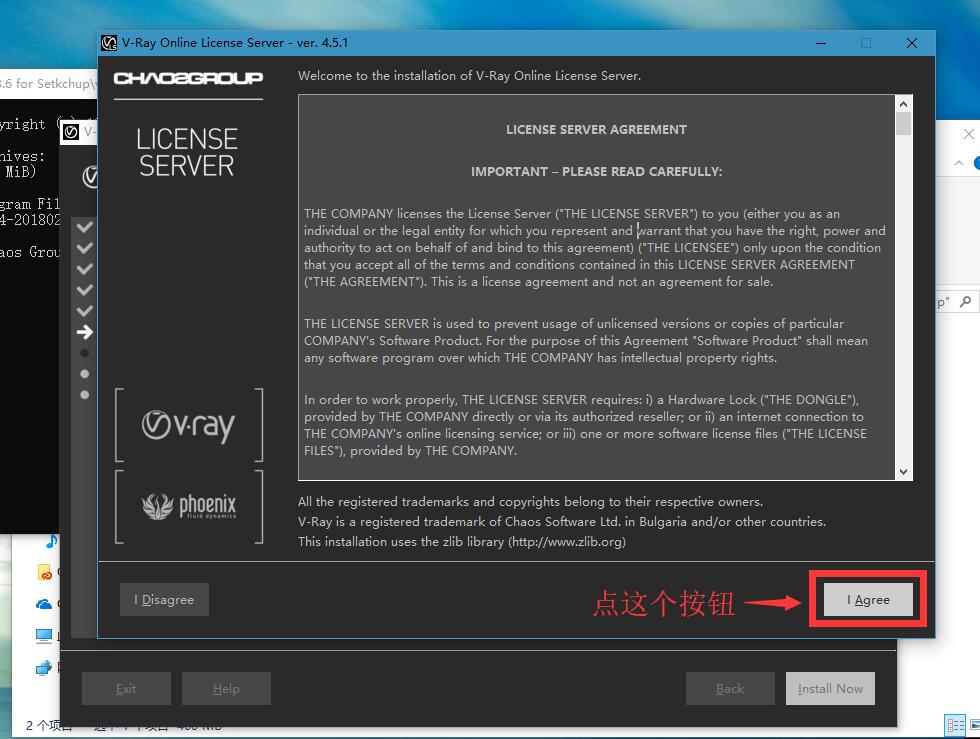Click the LICENSE SERVER sidebar title
The height and width of the screenshot is (739, 980).
click(x=187, y=153)
